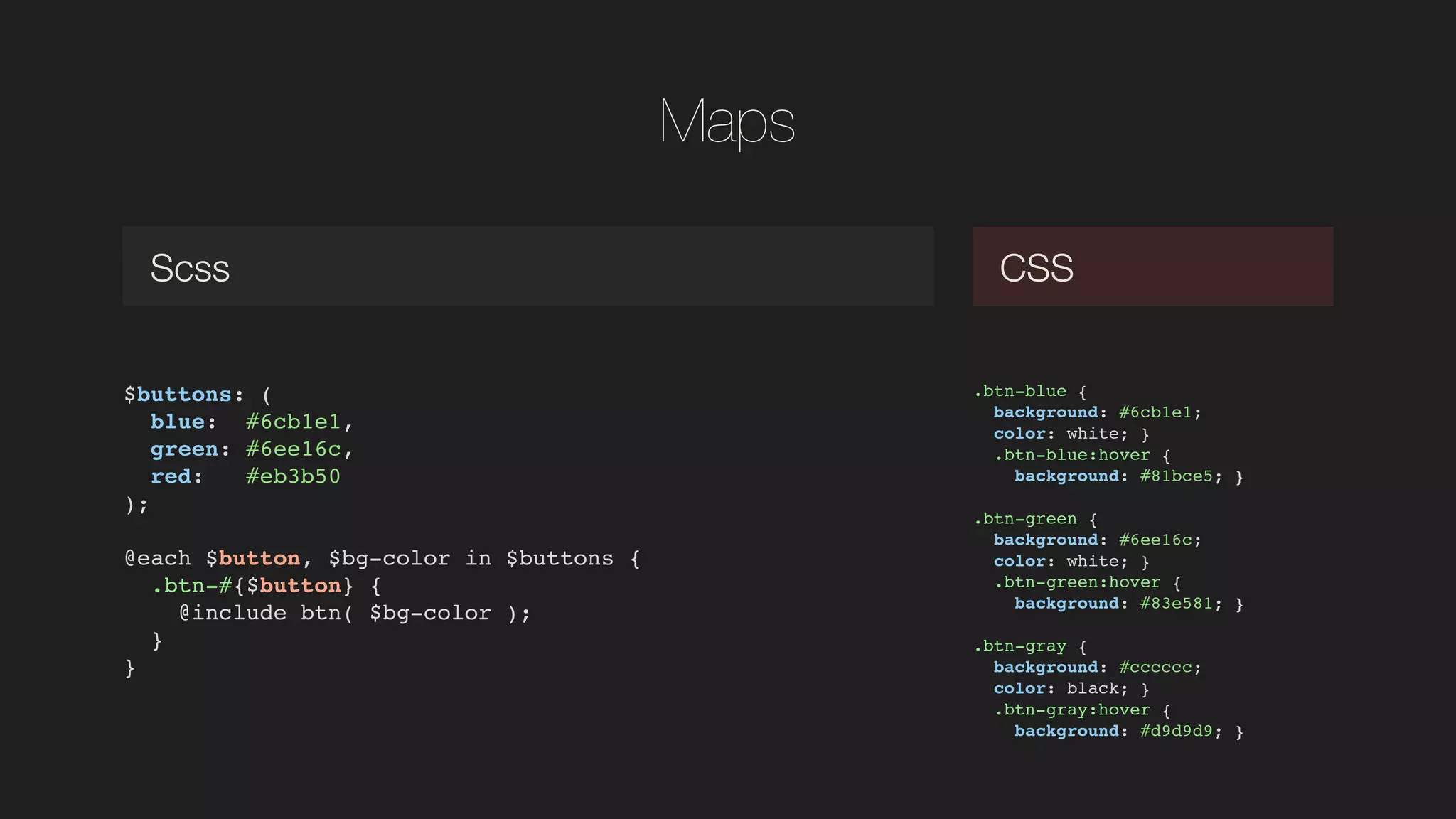The width and height of the screenshot is (1456, 819).
Task: Click 'background: #6ee16c;' in CSS output
Action: click(x=1097, y=540)
